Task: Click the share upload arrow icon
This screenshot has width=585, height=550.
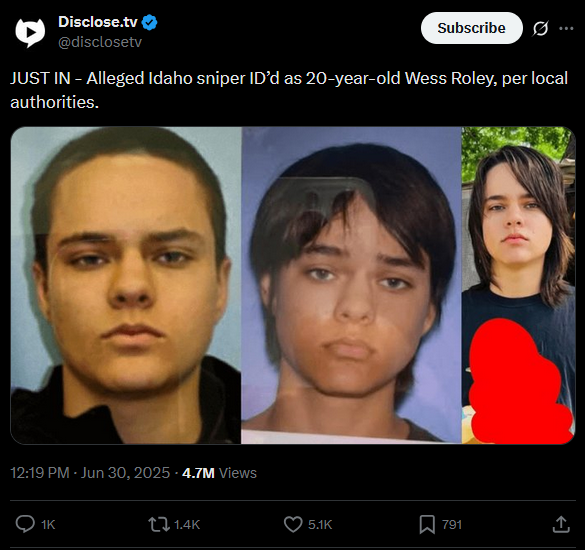Action: point(561,524)
